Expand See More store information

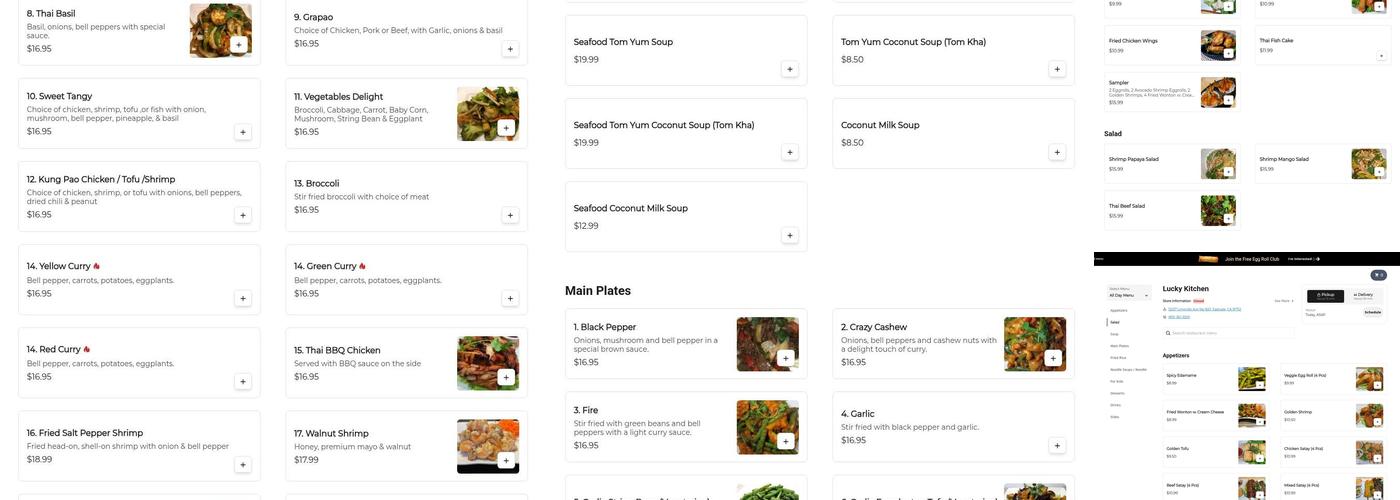pyautogui.click(x=1283, y=300)
